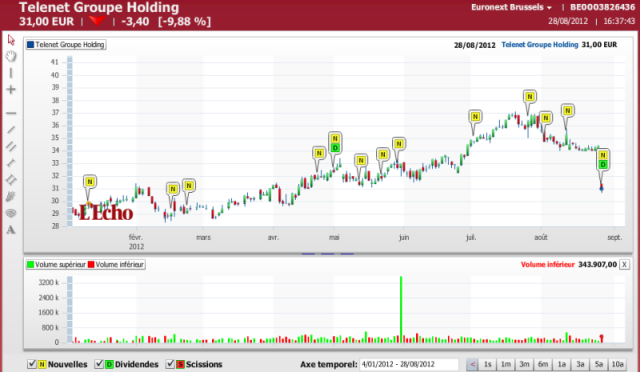The height and width of the screenshot is (372, 640).
Task: Select the hand pan tool
Action: [x=11, y=56]
